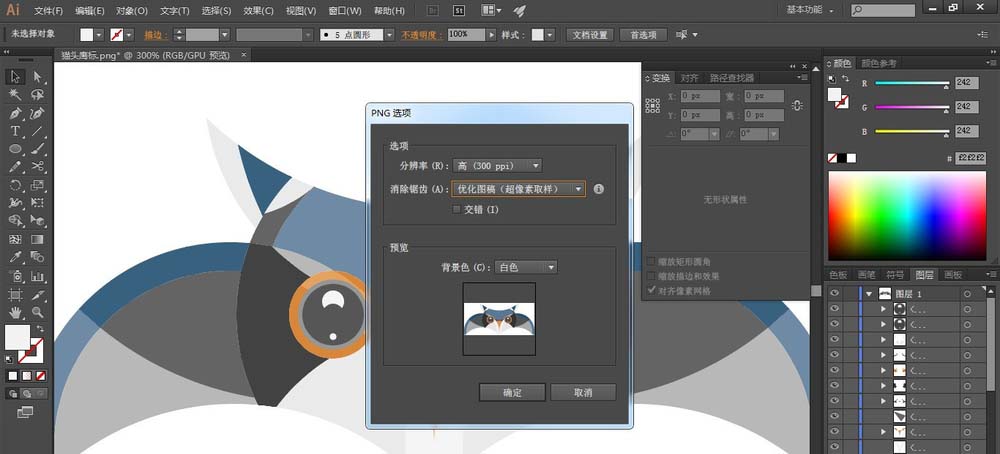Open the 效果(C) menu
1000x454 pixels.
pos(259,11)
